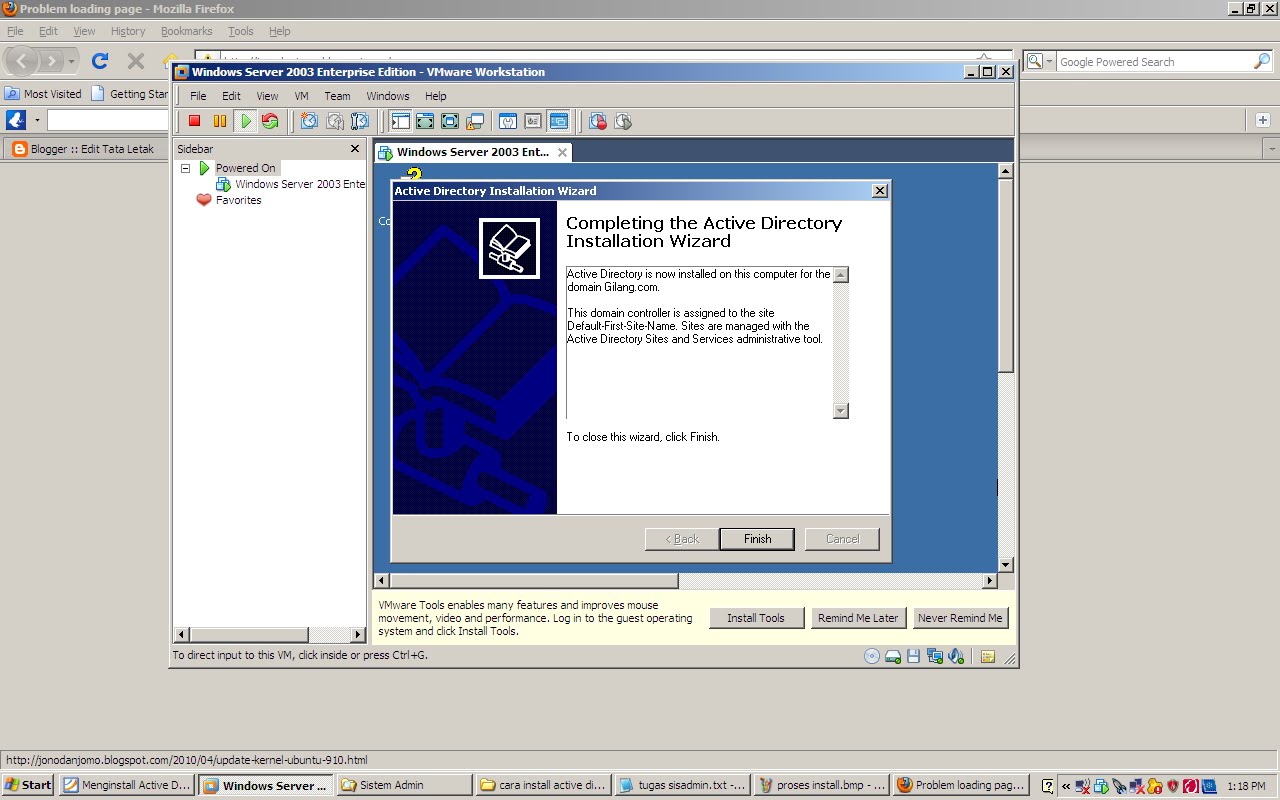Screen dimensions: 1280x800
Task: Click the floppy device status icon
Action: (x=913, y=656)
